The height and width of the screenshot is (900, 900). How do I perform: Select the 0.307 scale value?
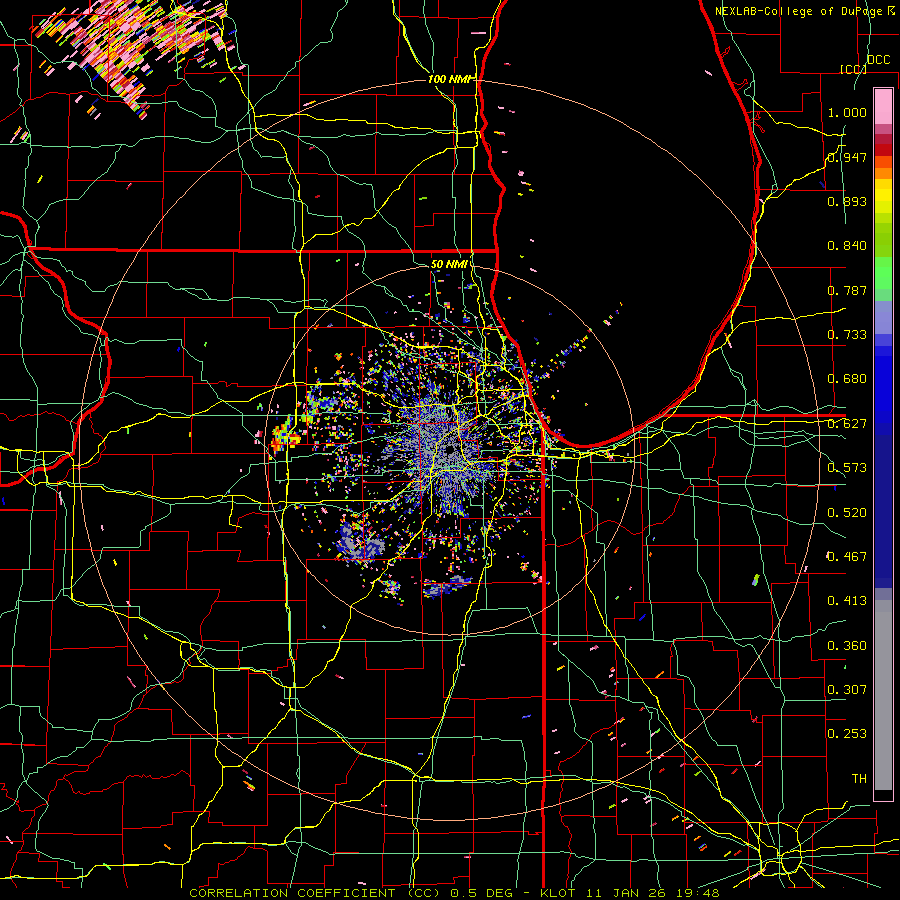click(847, 690)
